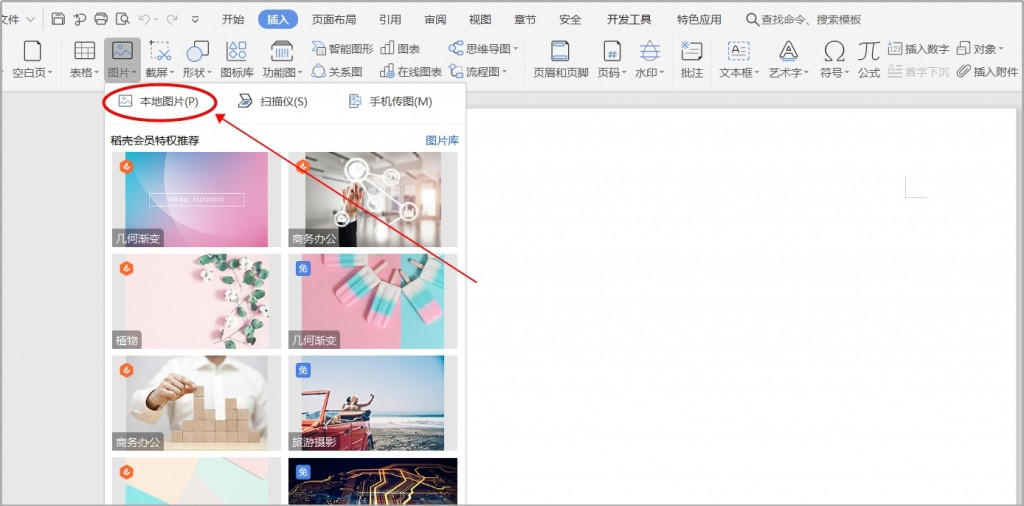The image size is (1024, 506).
Task: Choose 手机传图(M) phone transfer
Action: 390,101
